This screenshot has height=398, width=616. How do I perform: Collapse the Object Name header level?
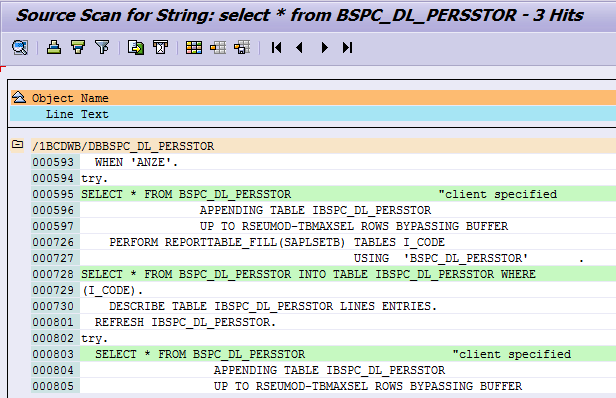(18, 97)
